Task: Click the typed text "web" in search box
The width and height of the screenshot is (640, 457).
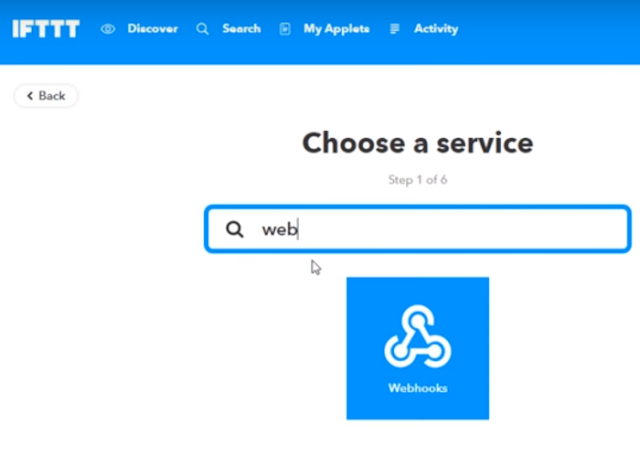Action: pyautogui.click(x=280, y=229)
